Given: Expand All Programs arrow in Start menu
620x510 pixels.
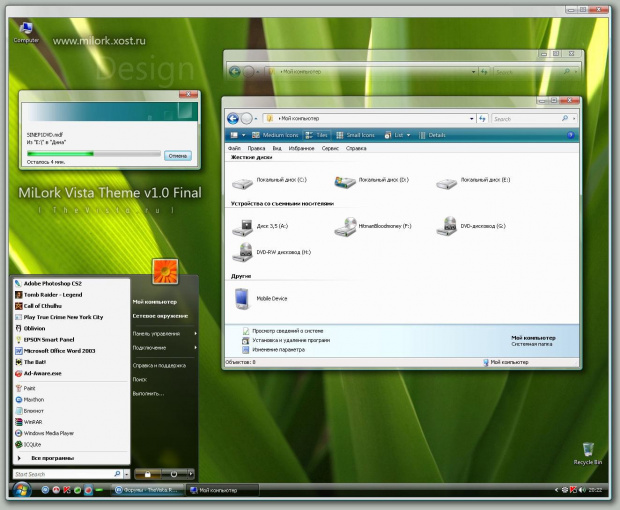Looking at the screenshot, I should pyautogui.click(x=19, y=458).
